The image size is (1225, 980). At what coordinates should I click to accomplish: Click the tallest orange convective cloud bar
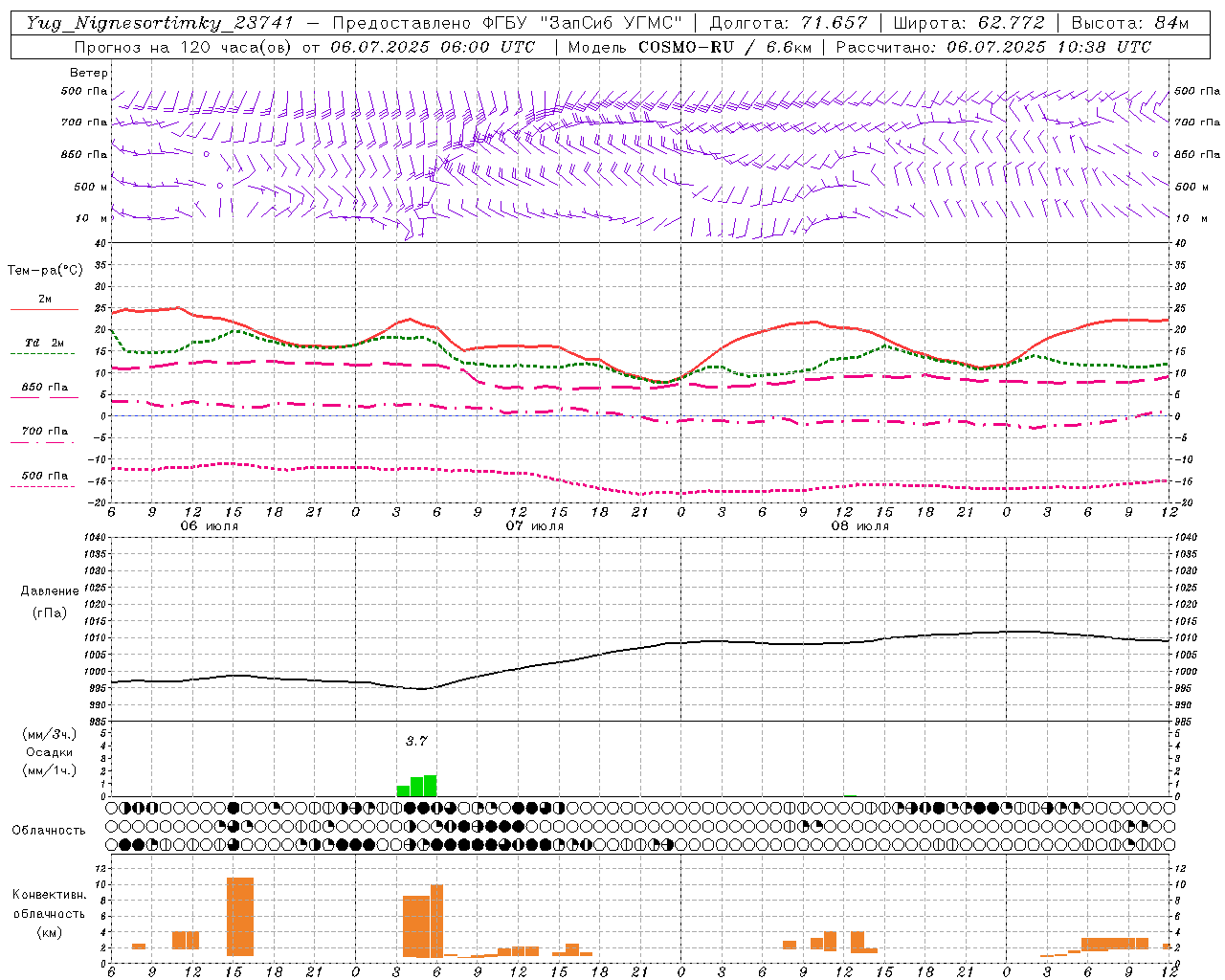pos(240,917)
